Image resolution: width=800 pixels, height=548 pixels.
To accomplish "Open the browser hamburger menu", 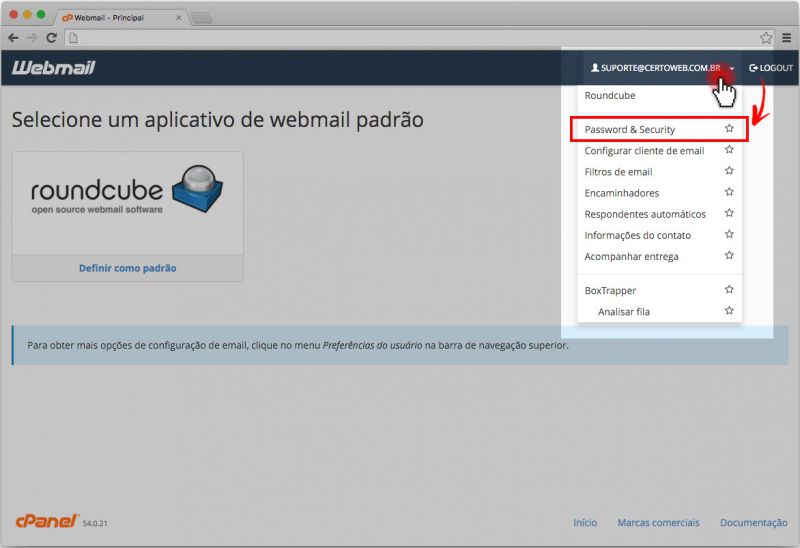I will tap(787, 38).
